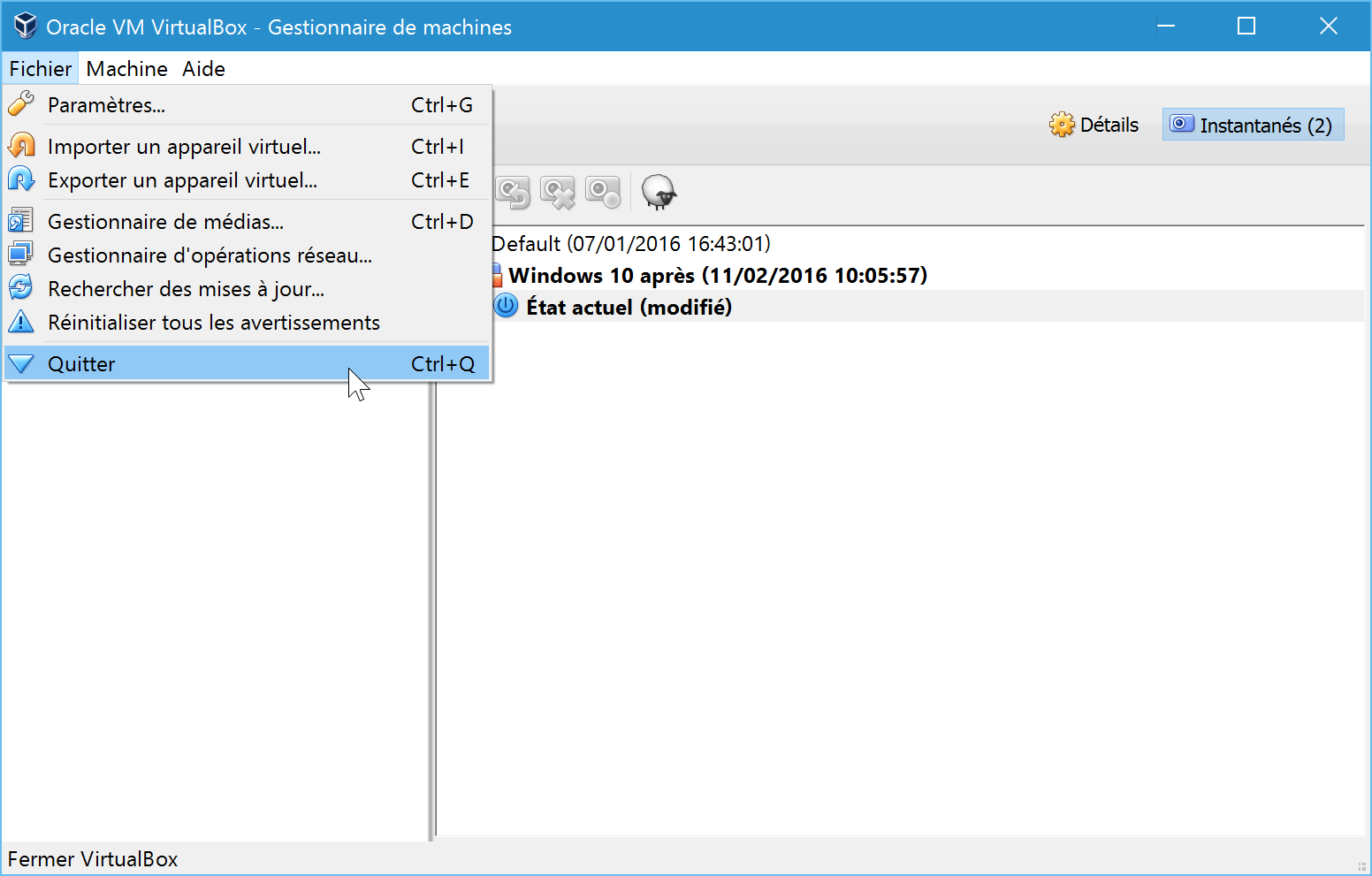Screen dimensions: 1372x876
Task: Open the Fichier menu
Action: (x=41, y=69)
